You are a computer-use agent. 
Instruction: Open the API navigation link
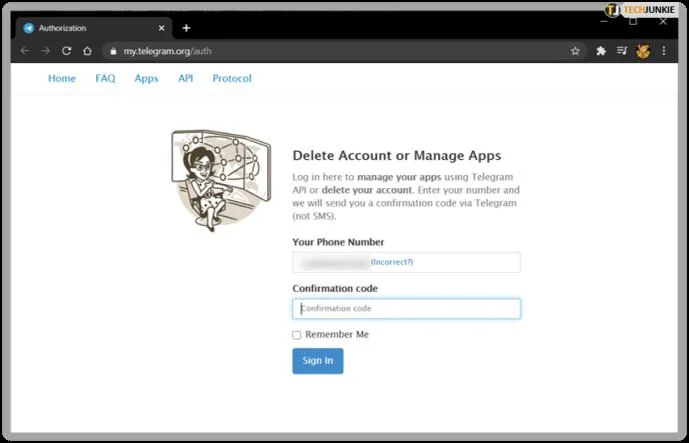click(x=185, y=78)
